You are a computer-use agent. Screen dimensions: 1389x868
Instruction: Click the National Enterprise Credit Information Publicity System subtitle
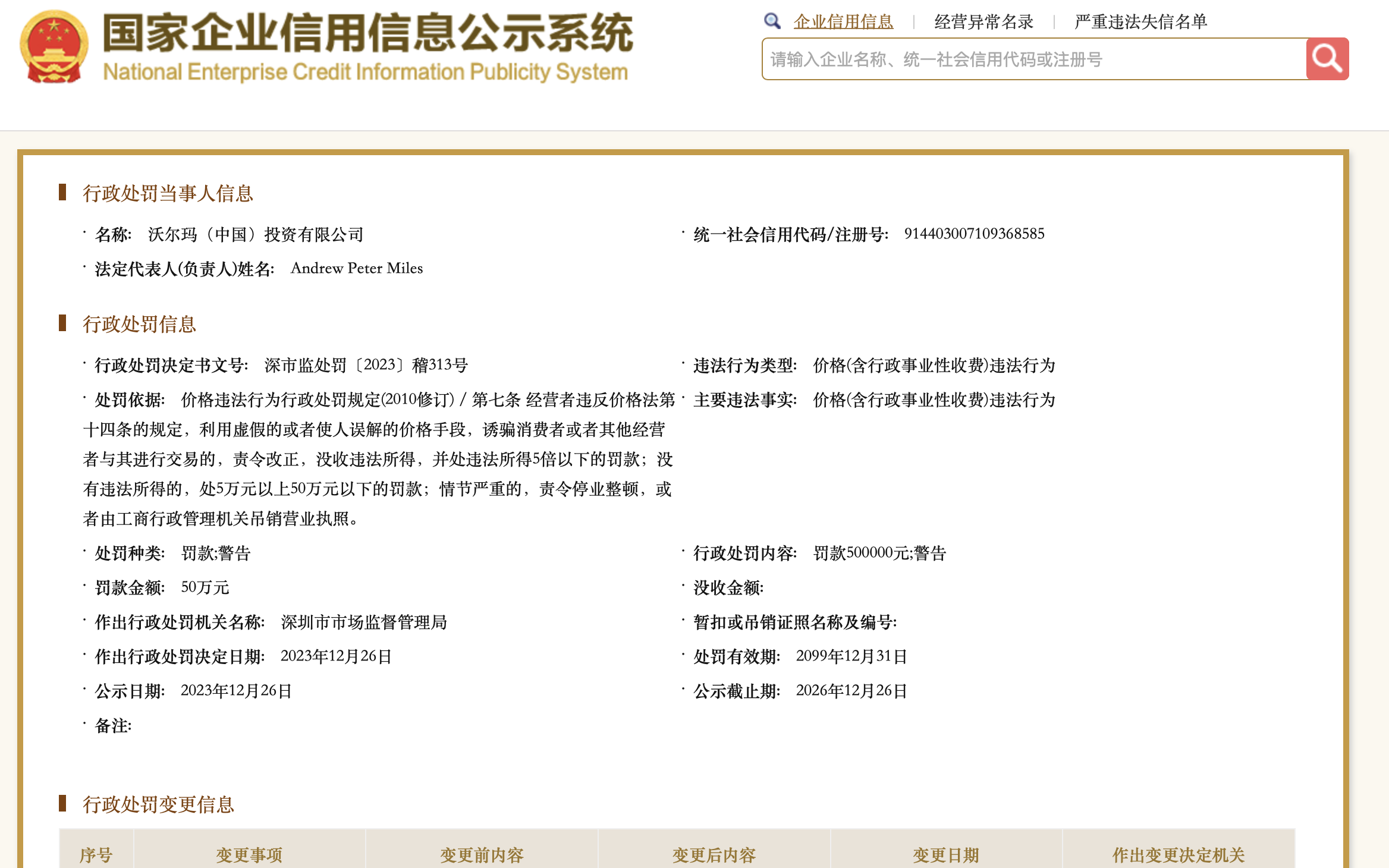pyautogui.click(x=365, y=72)
